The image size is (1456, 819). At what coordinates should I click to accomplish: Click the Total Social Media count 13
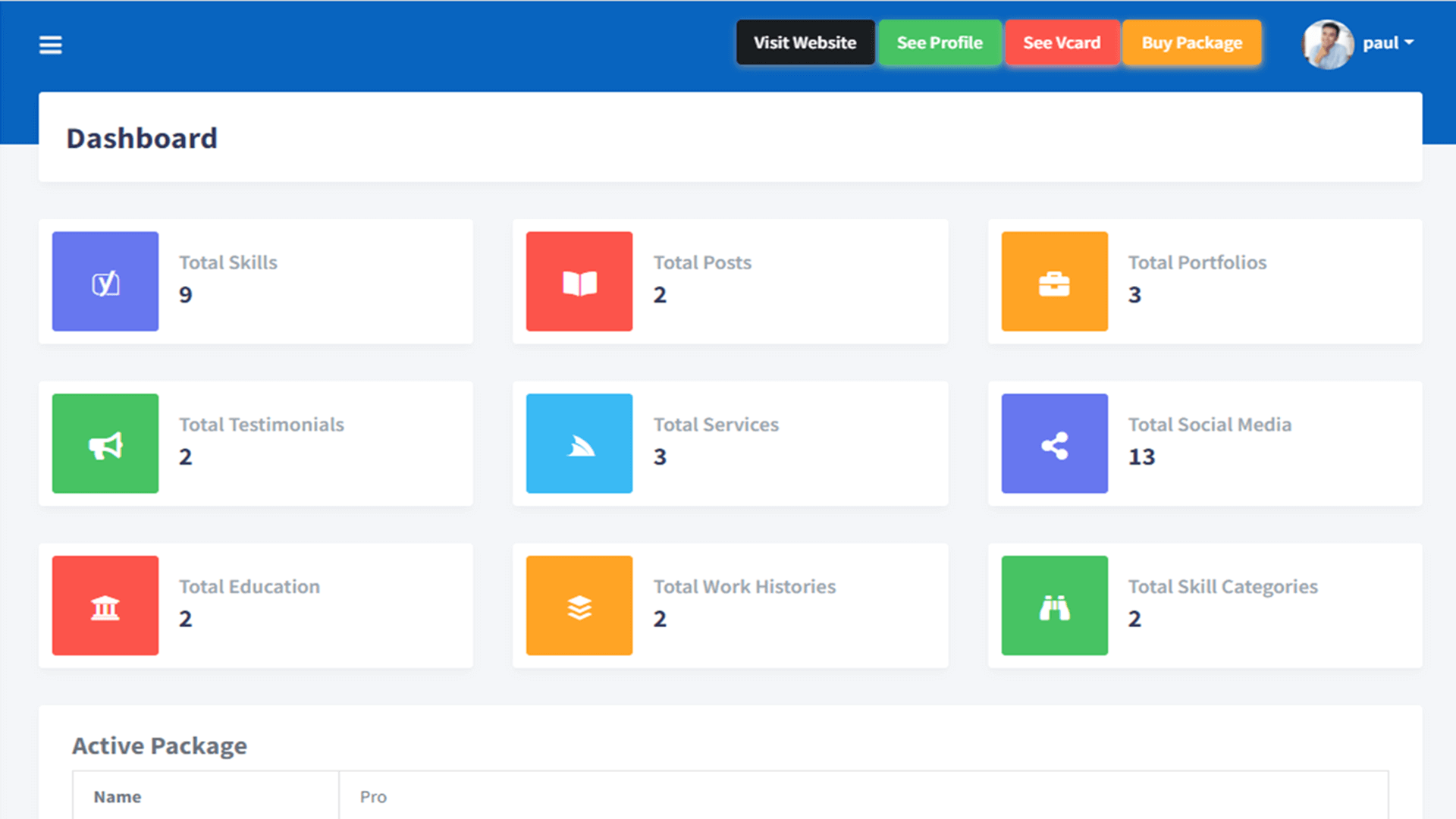(1141, 456)
